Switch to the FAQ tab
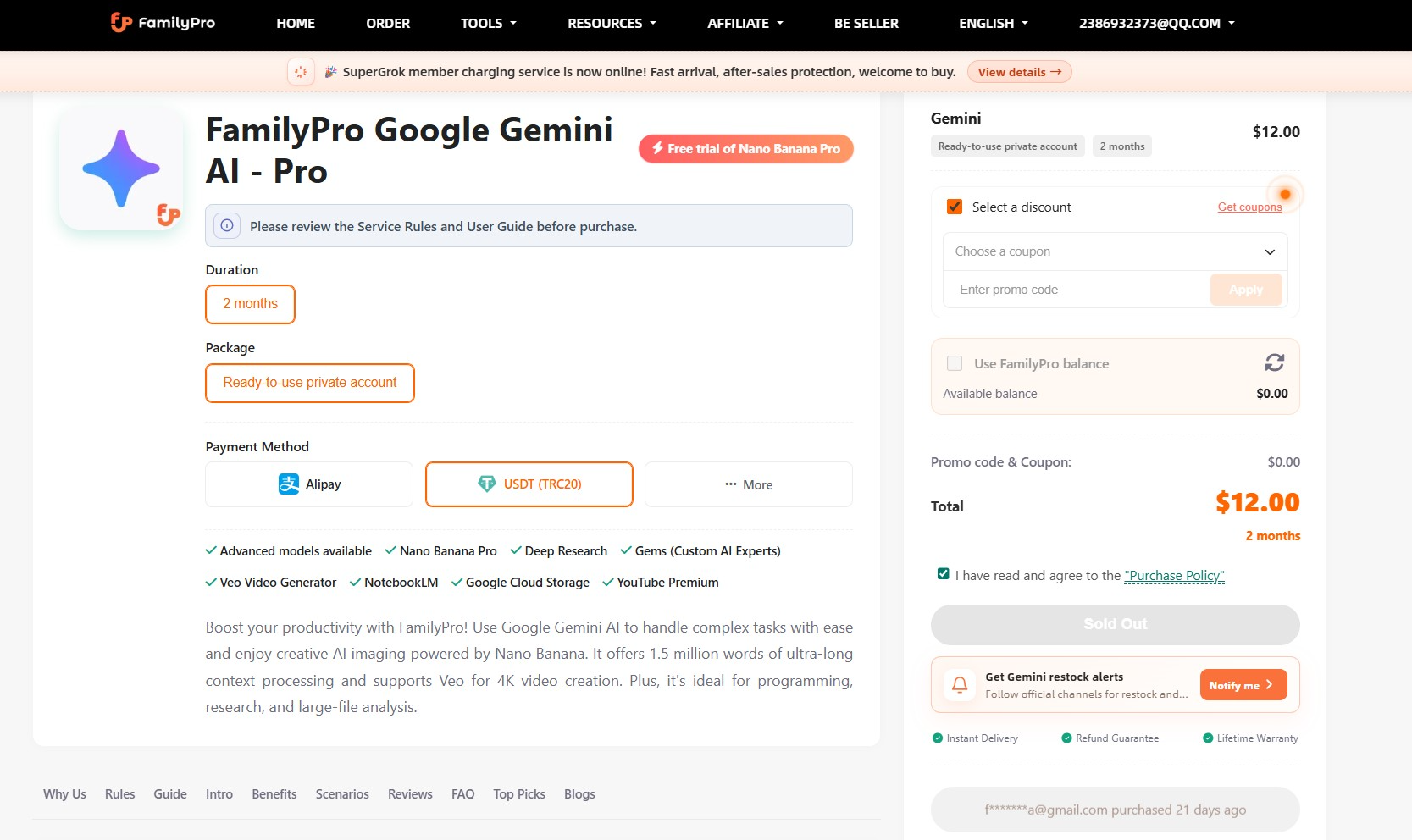This screenshot has height=840, width=1412. tap(463, 794)
